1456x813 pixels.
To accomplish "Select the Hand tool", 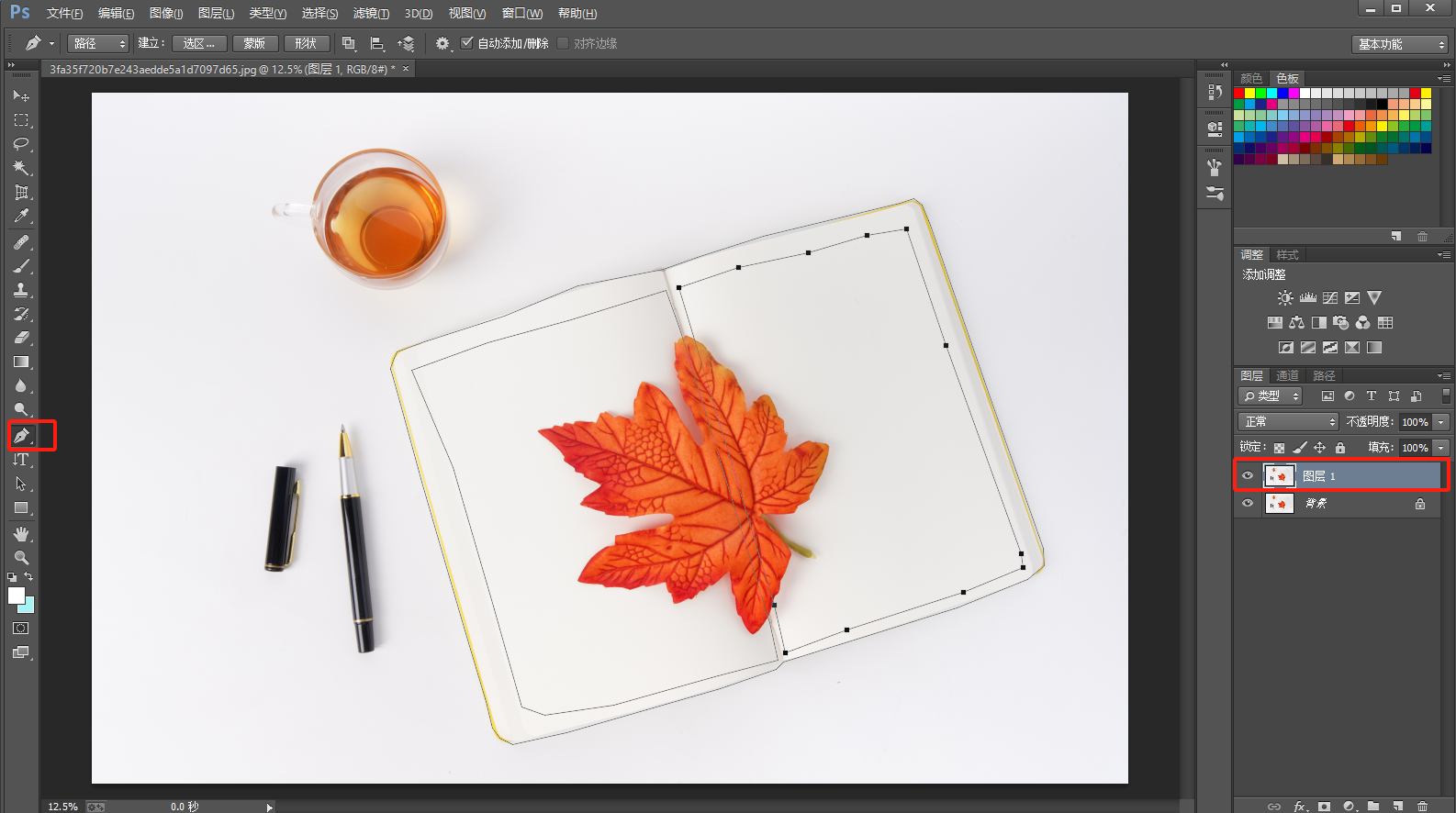I will coord(21,534).
